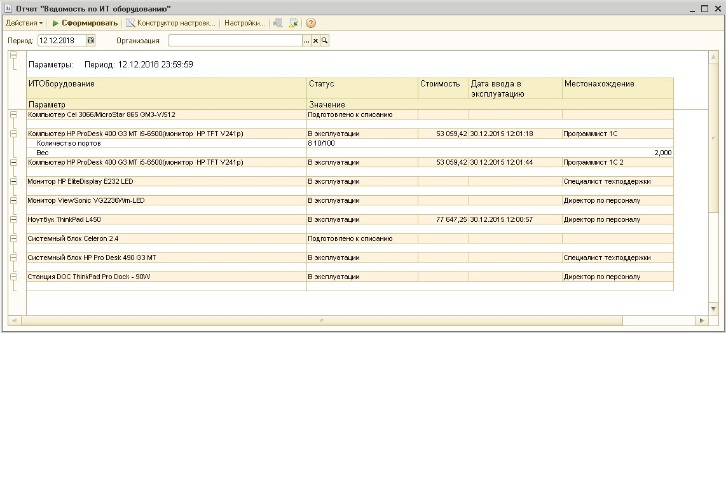Clear the Организация field with X icon

tap(315, 41)
